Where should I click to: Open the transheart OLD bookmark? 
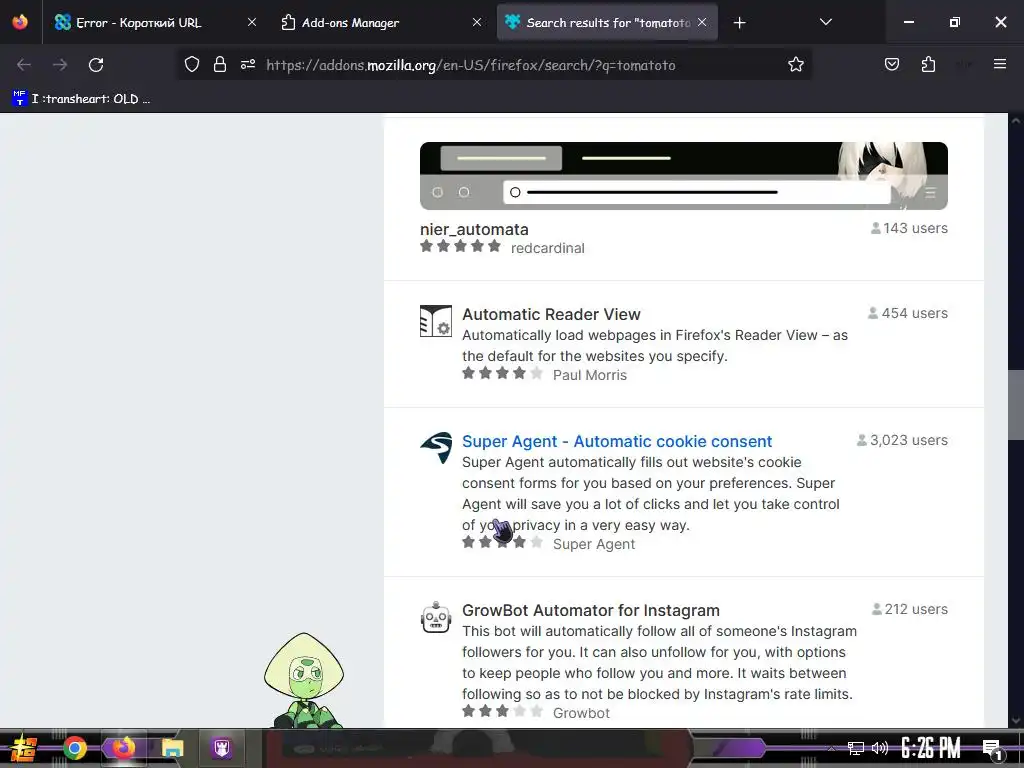[x=82, y=99]
